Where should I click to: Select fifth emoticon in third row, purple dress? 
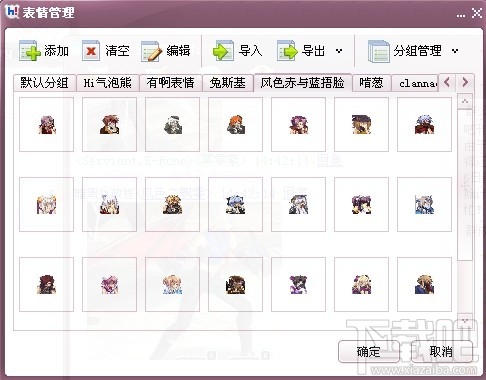point(298,284)
